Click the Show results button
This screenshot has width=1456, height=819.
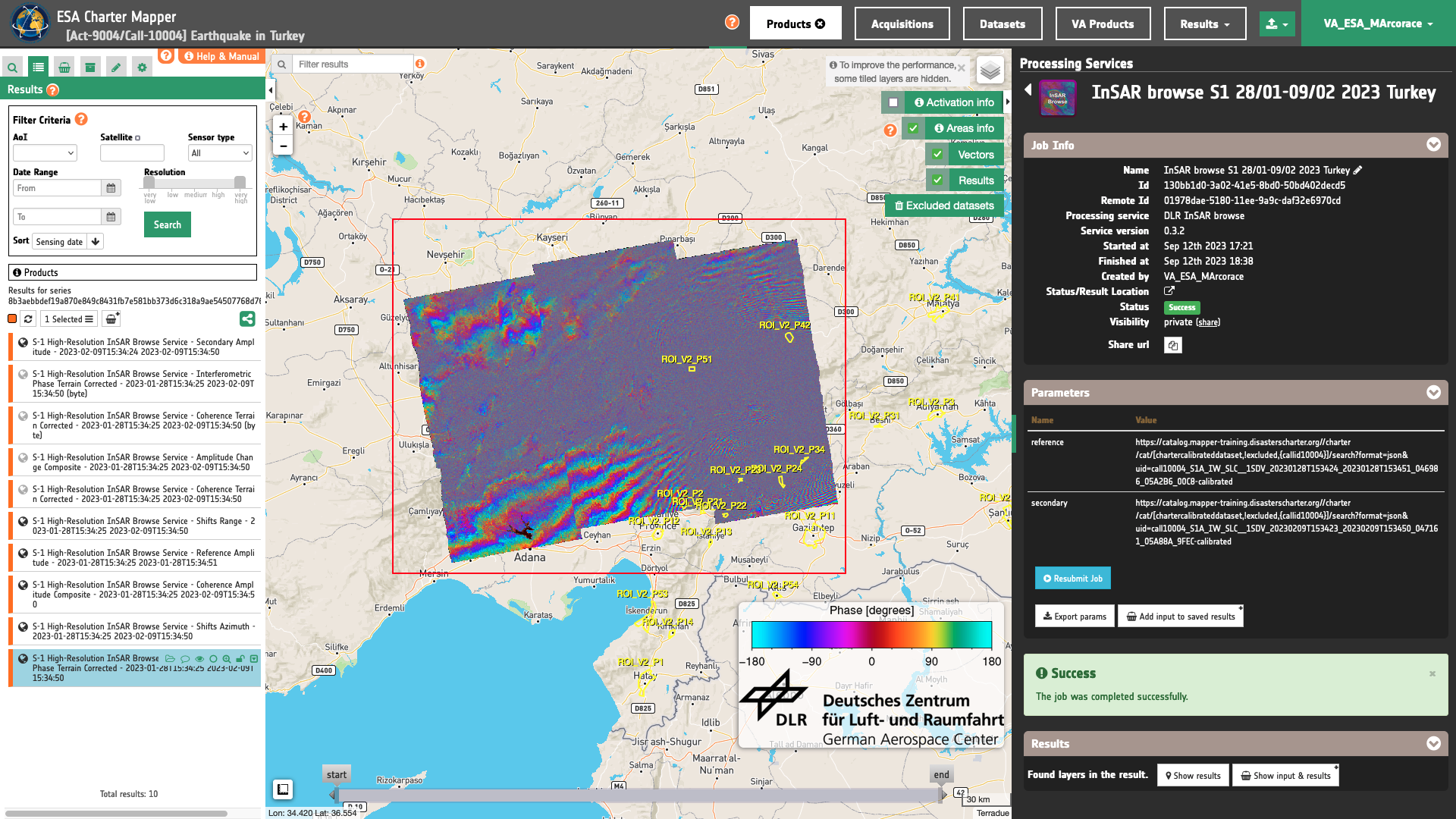(1193, 776)
